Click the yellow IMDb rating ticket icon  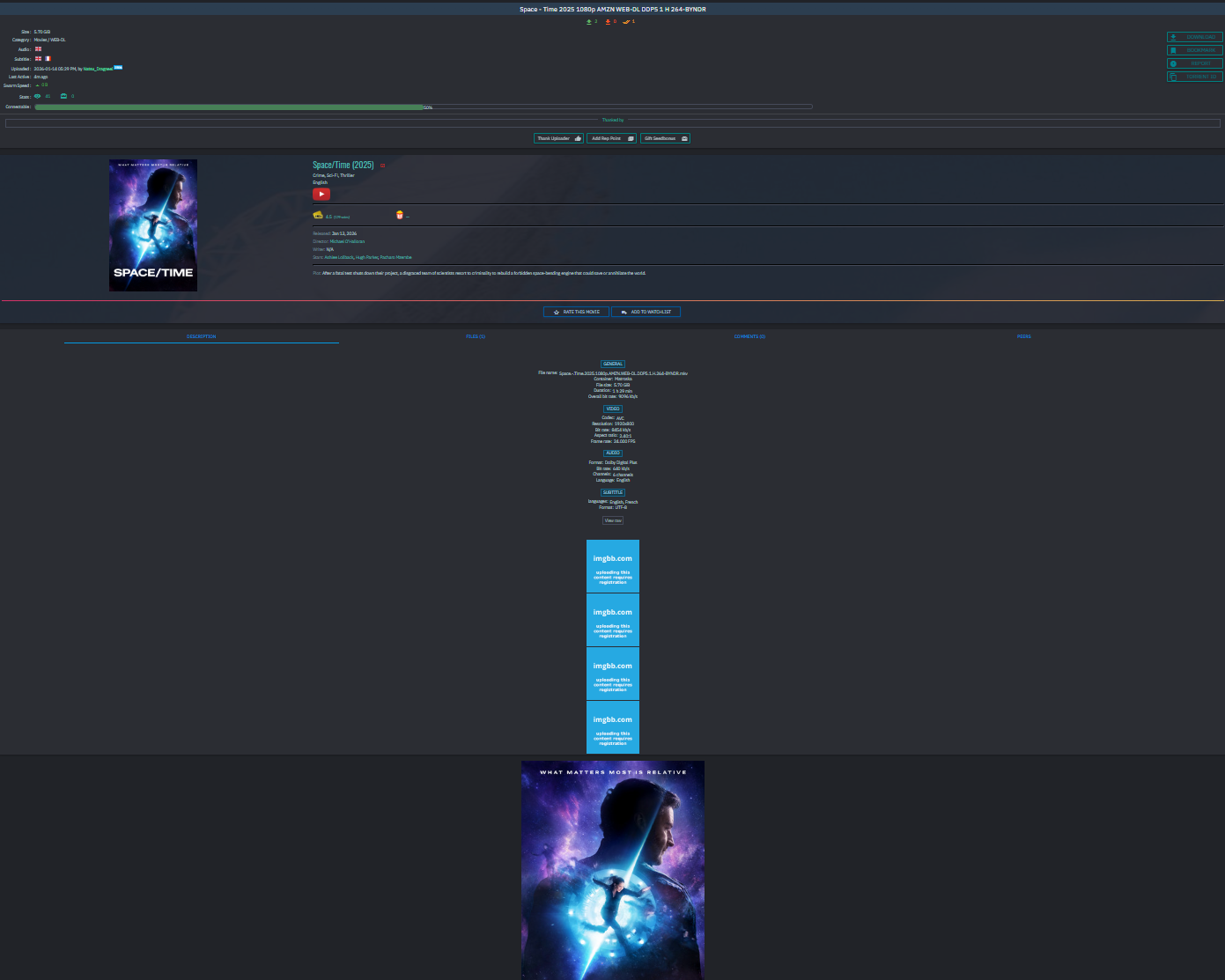pos(318,215)
